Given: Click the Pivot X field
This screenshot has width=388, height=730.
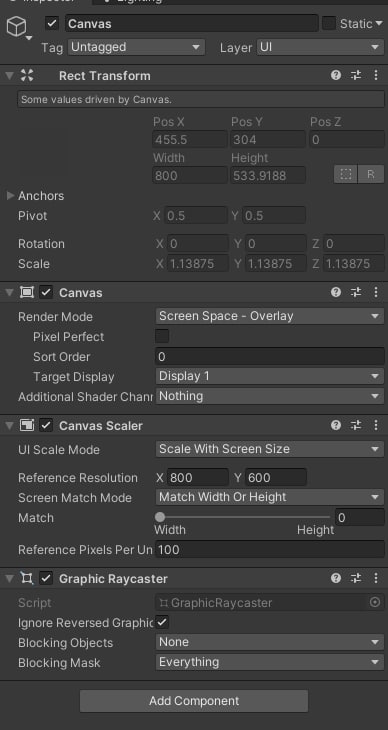Looking at the screenshot, I should [197, 216].
